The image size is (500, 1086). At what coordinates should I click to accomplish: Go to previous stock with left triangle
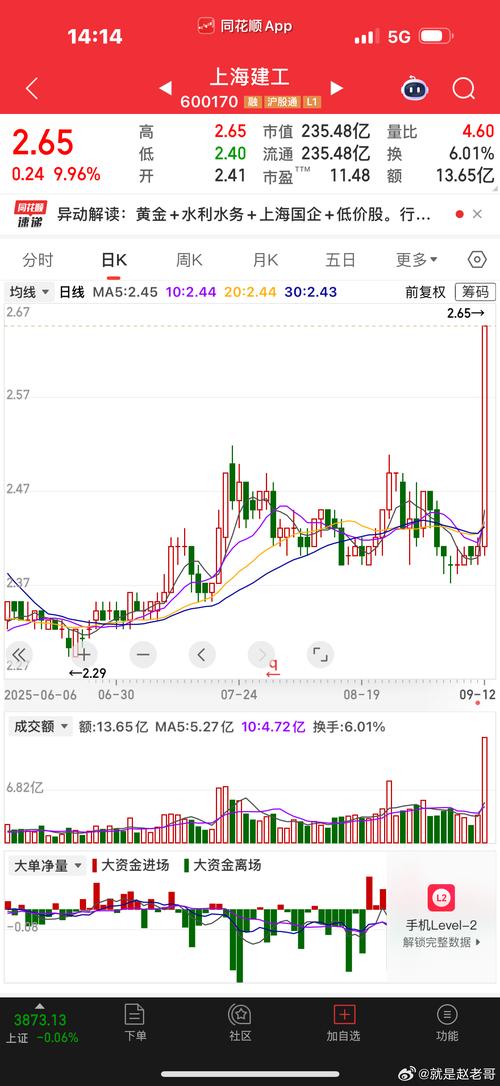[165, 88]
